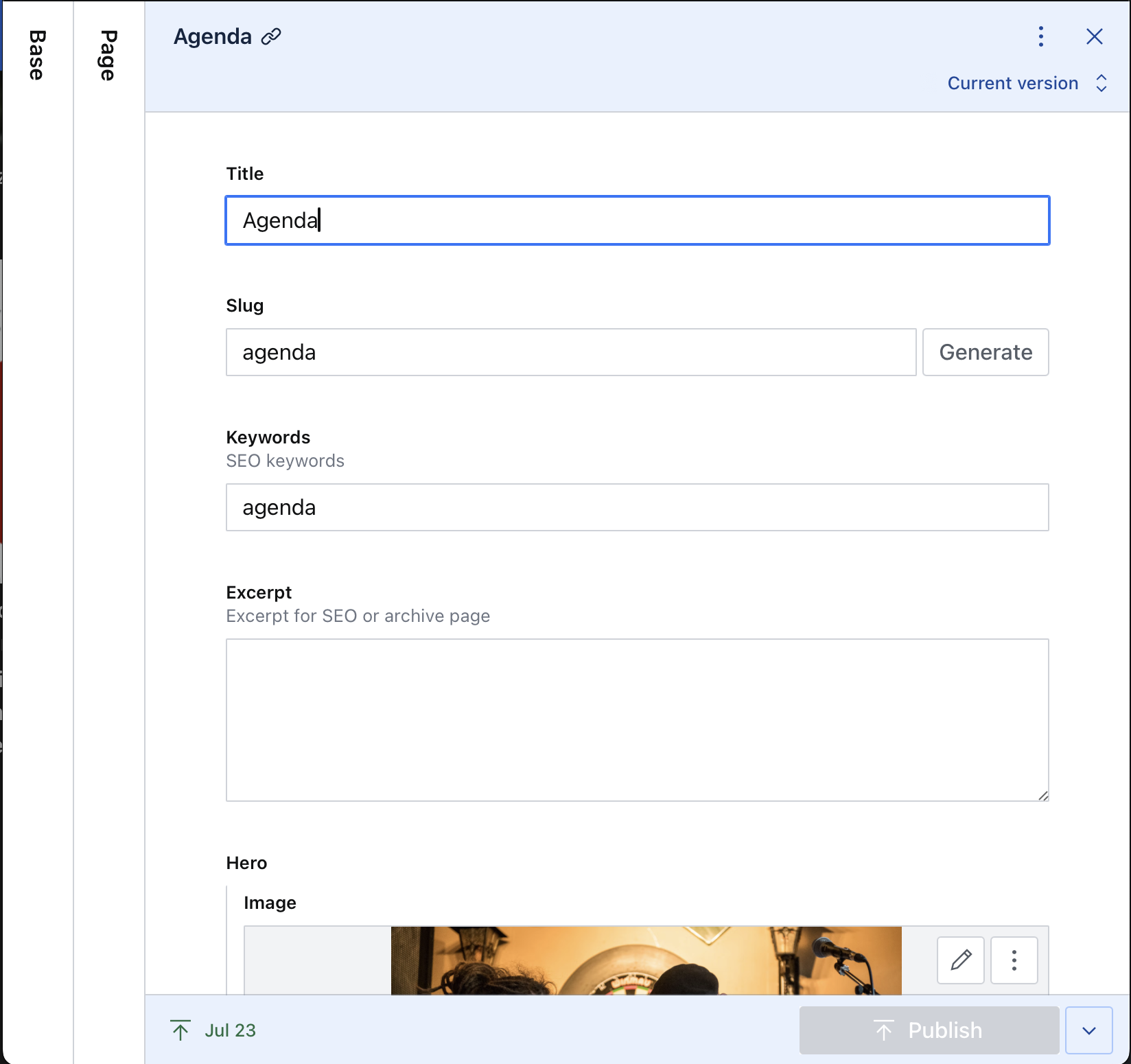Expand publish actions dropdown arrow
This screenshot has width=1131, height=1064.
[1089, 1030]
